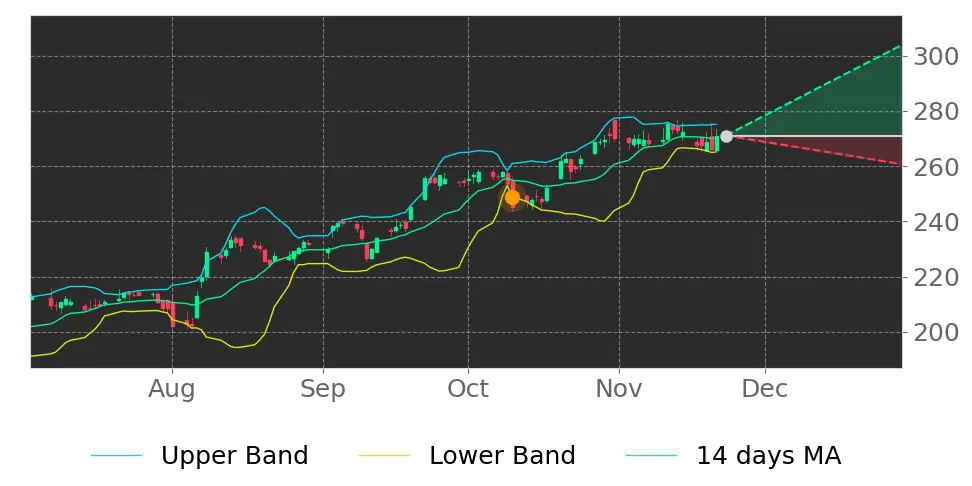Click the 220 price axis value

tap(935, 277)
